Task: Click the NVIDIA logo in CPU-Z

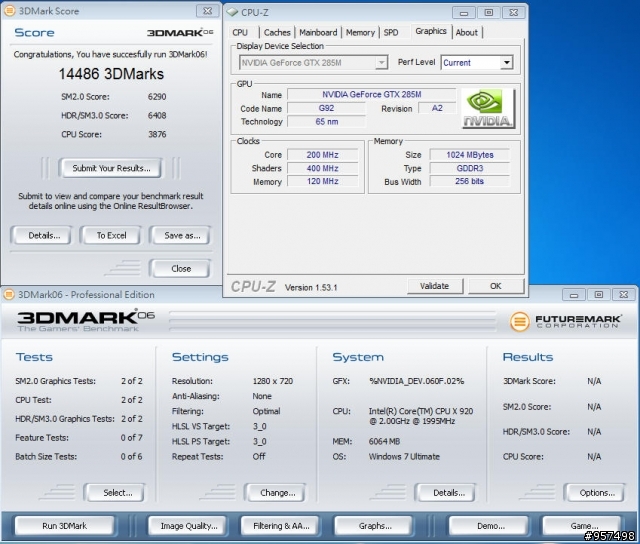Action: [x=488, y=109]
